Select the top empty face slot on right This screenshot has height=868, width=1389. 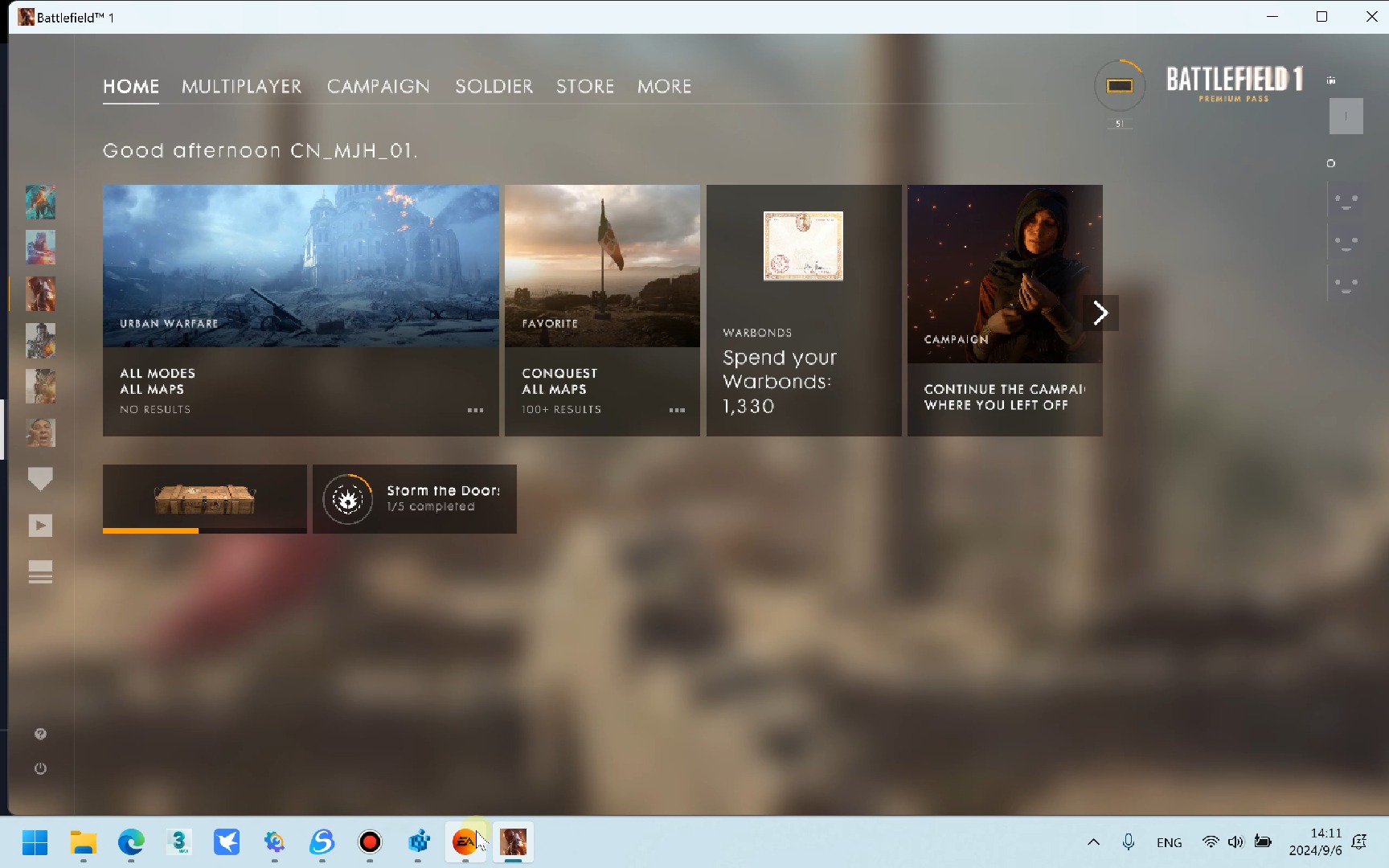[x=1346, y=201]
